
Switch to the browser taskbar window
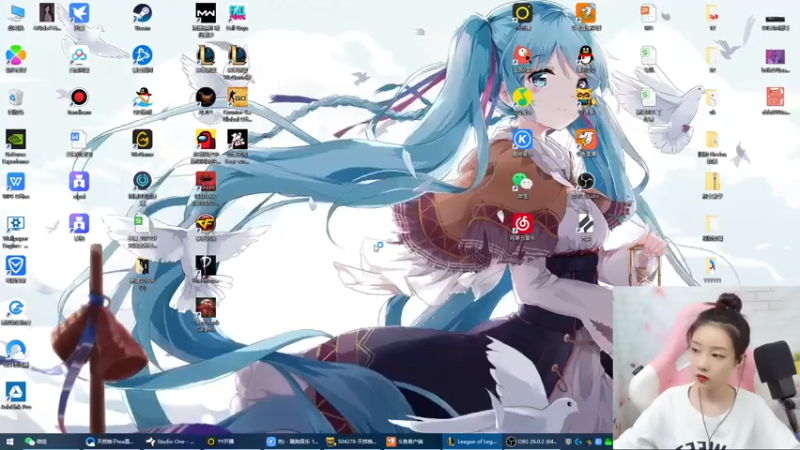point(112,442)
